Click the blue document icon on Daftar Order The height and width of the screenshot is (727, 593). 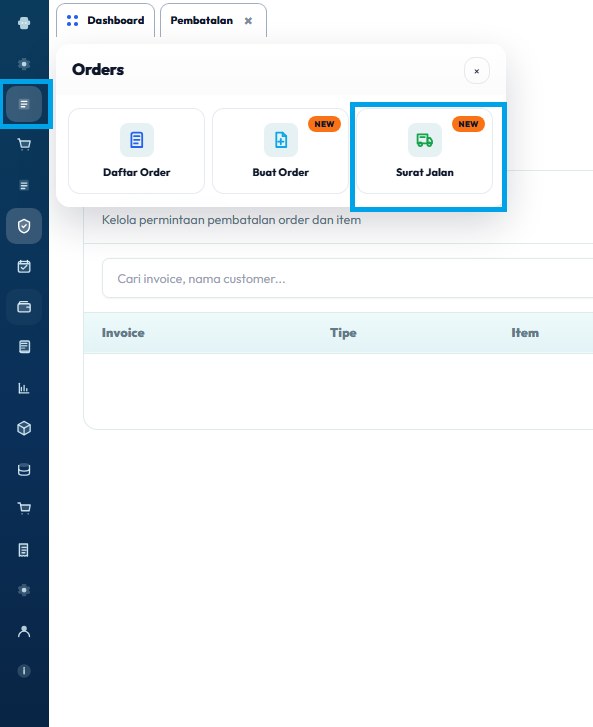coord(137,140)
